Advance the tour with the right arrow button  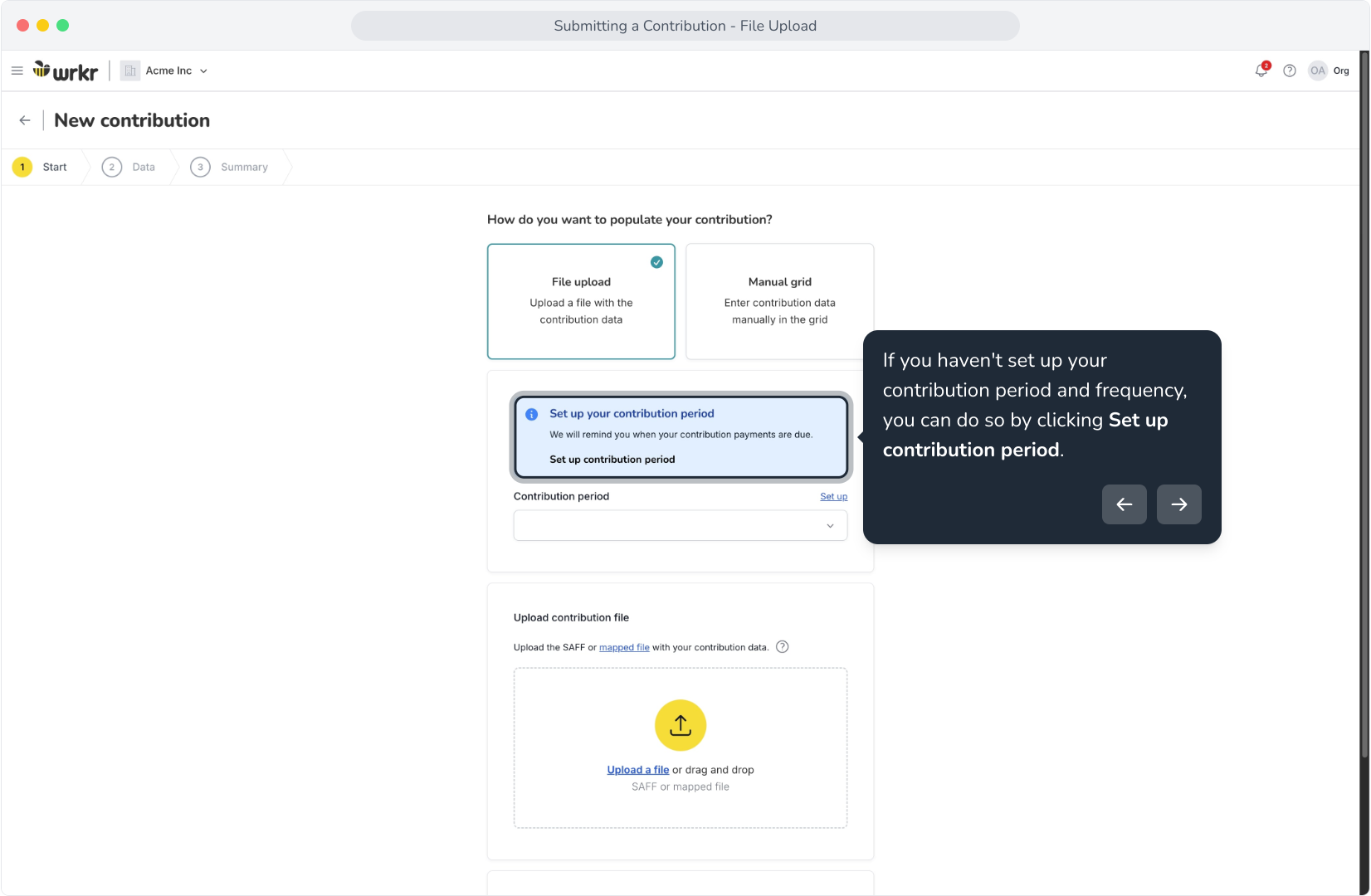pyautogui.click(x=1179, y=504)
